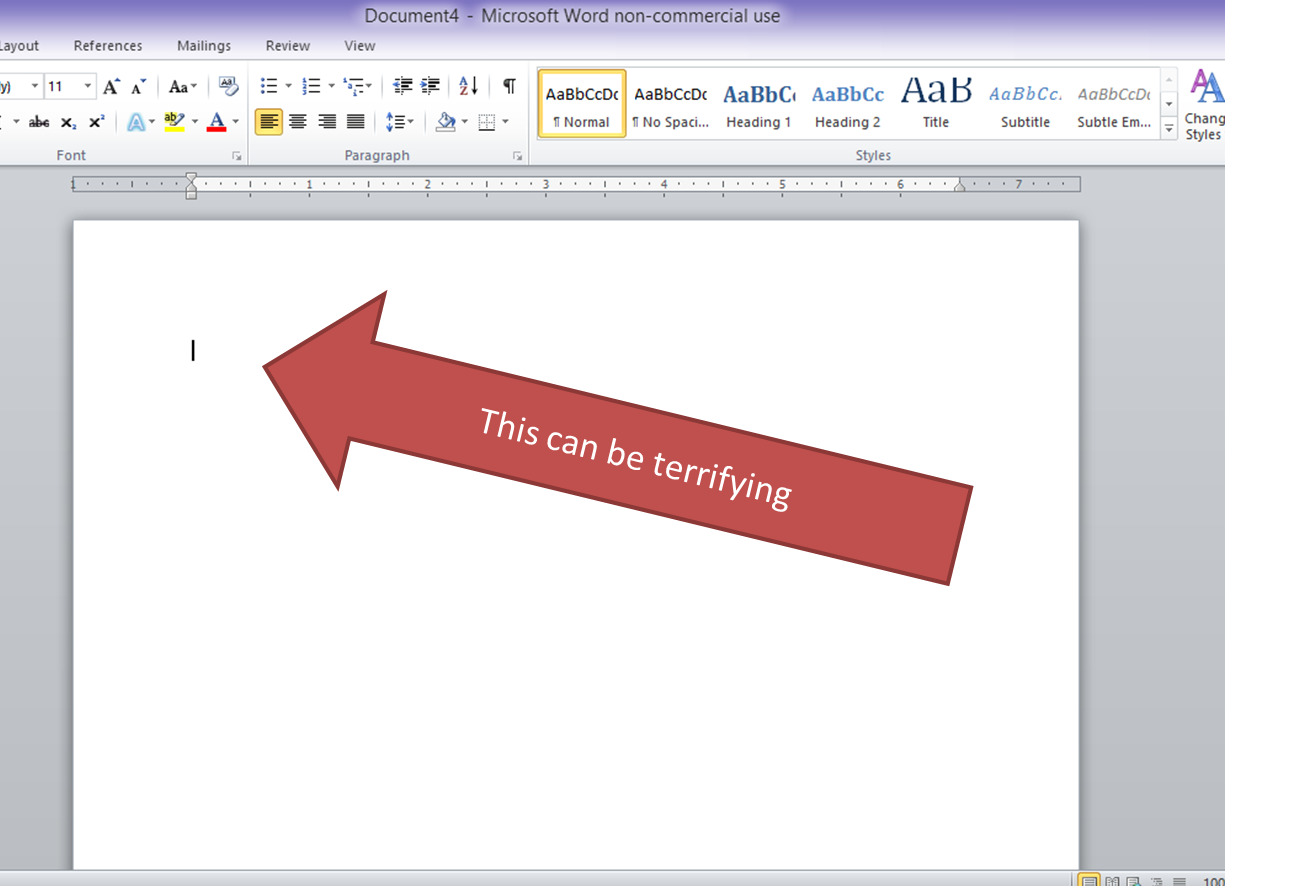Switch to Outline view
The image size is (1300, 886).
(1157, 881)
